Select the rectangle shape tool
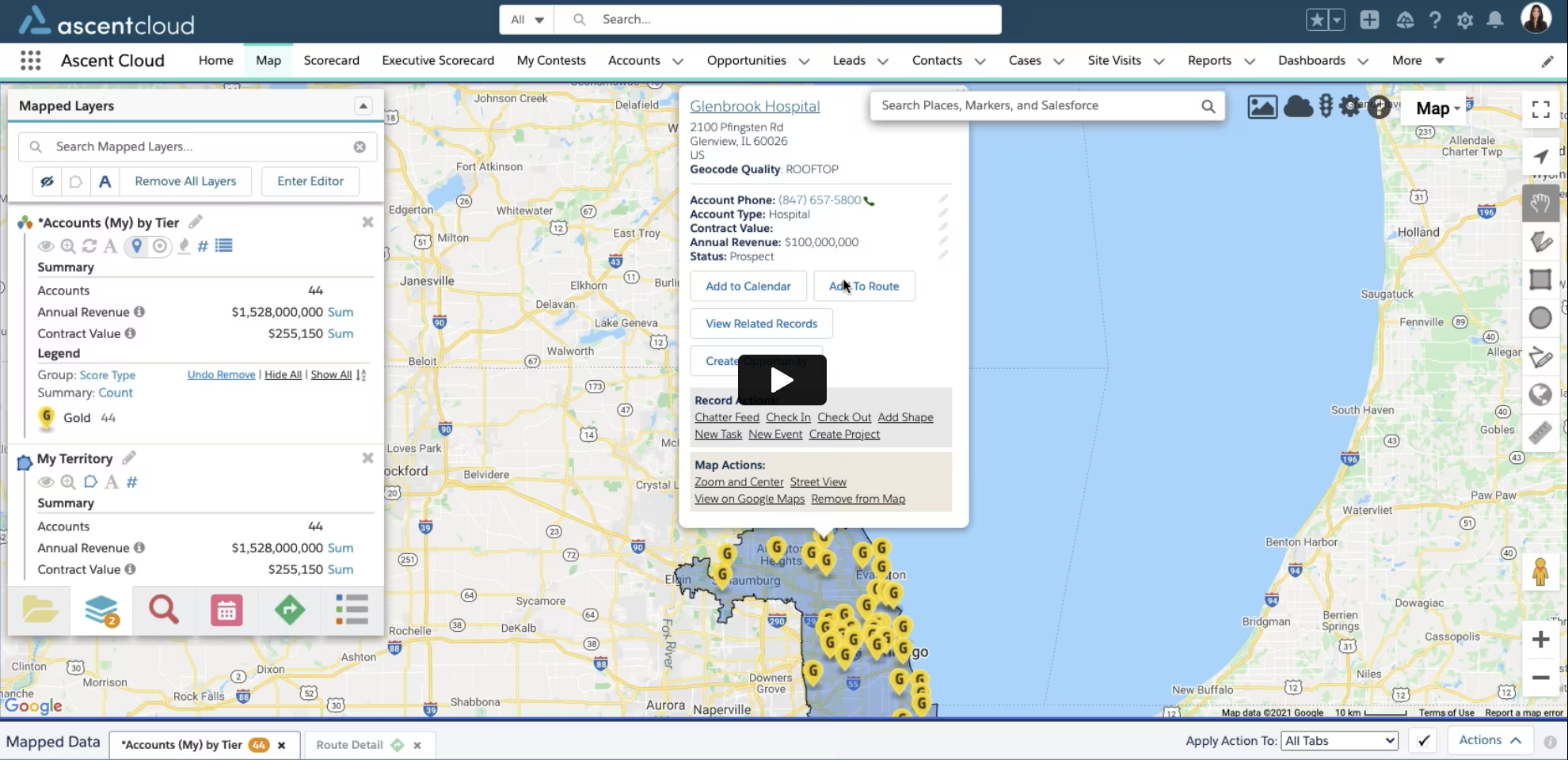This screenshot has width=1568, height=760. 1540,279
